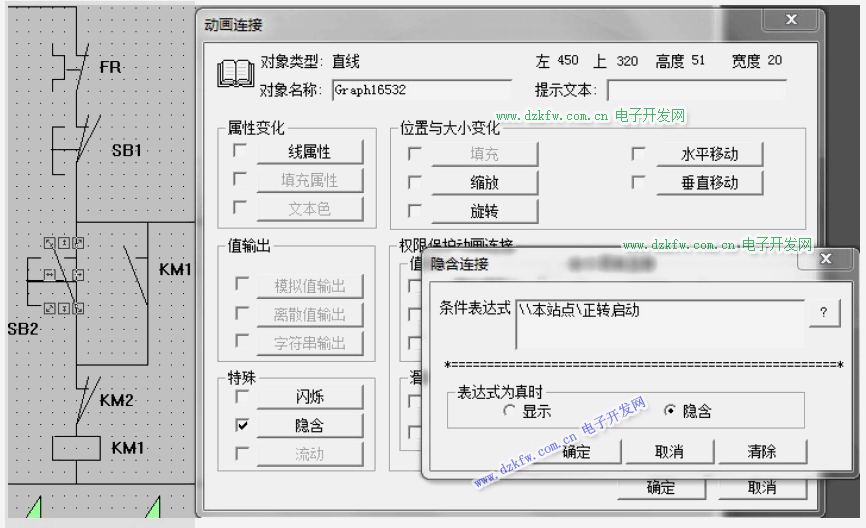Screen dimensions: 866x528
Task: Enable the 闪烁 checkbox
Action: click(x=241, y=396)
